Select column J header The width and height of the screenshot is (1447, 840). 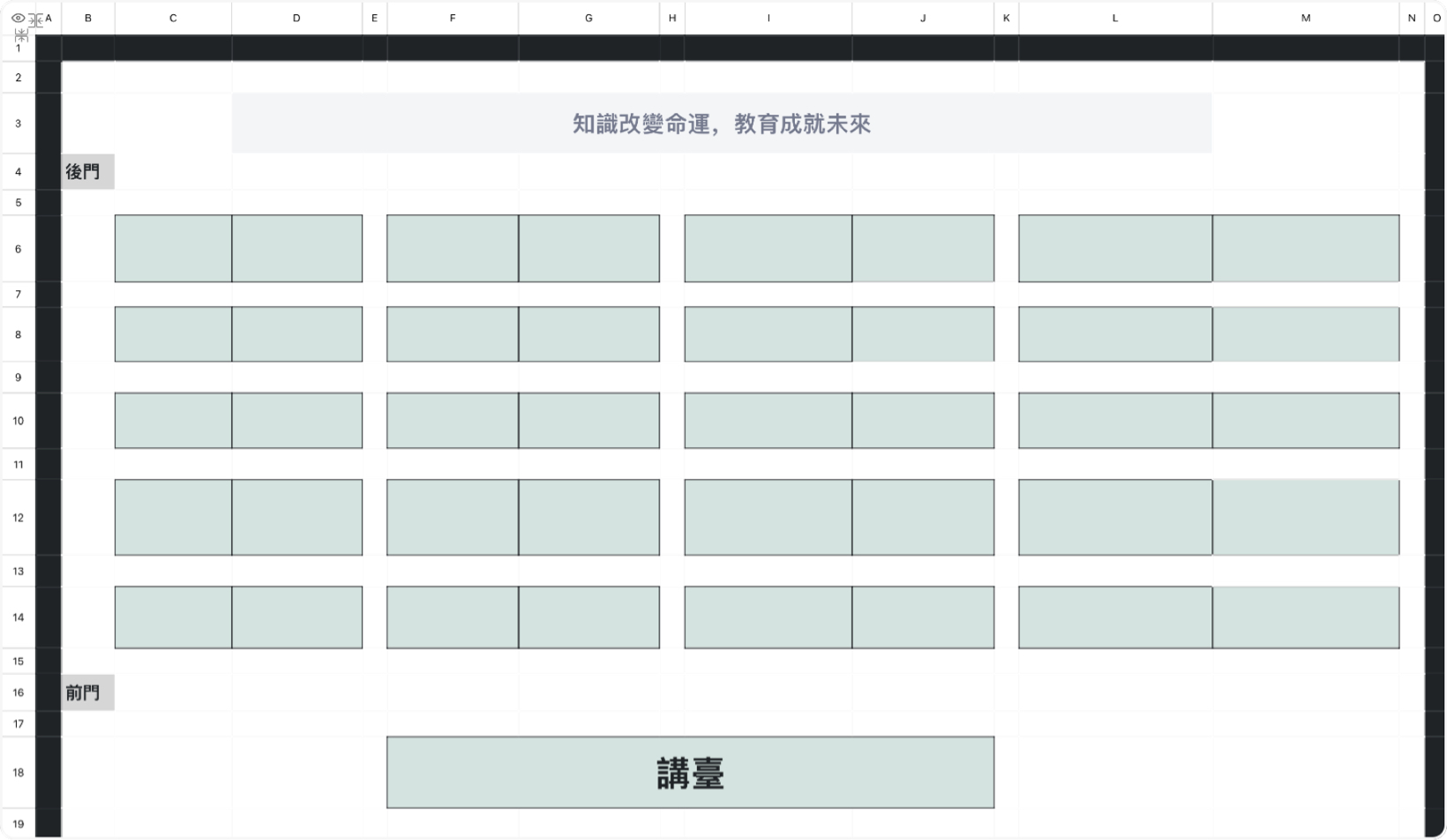tap(923, 18)
